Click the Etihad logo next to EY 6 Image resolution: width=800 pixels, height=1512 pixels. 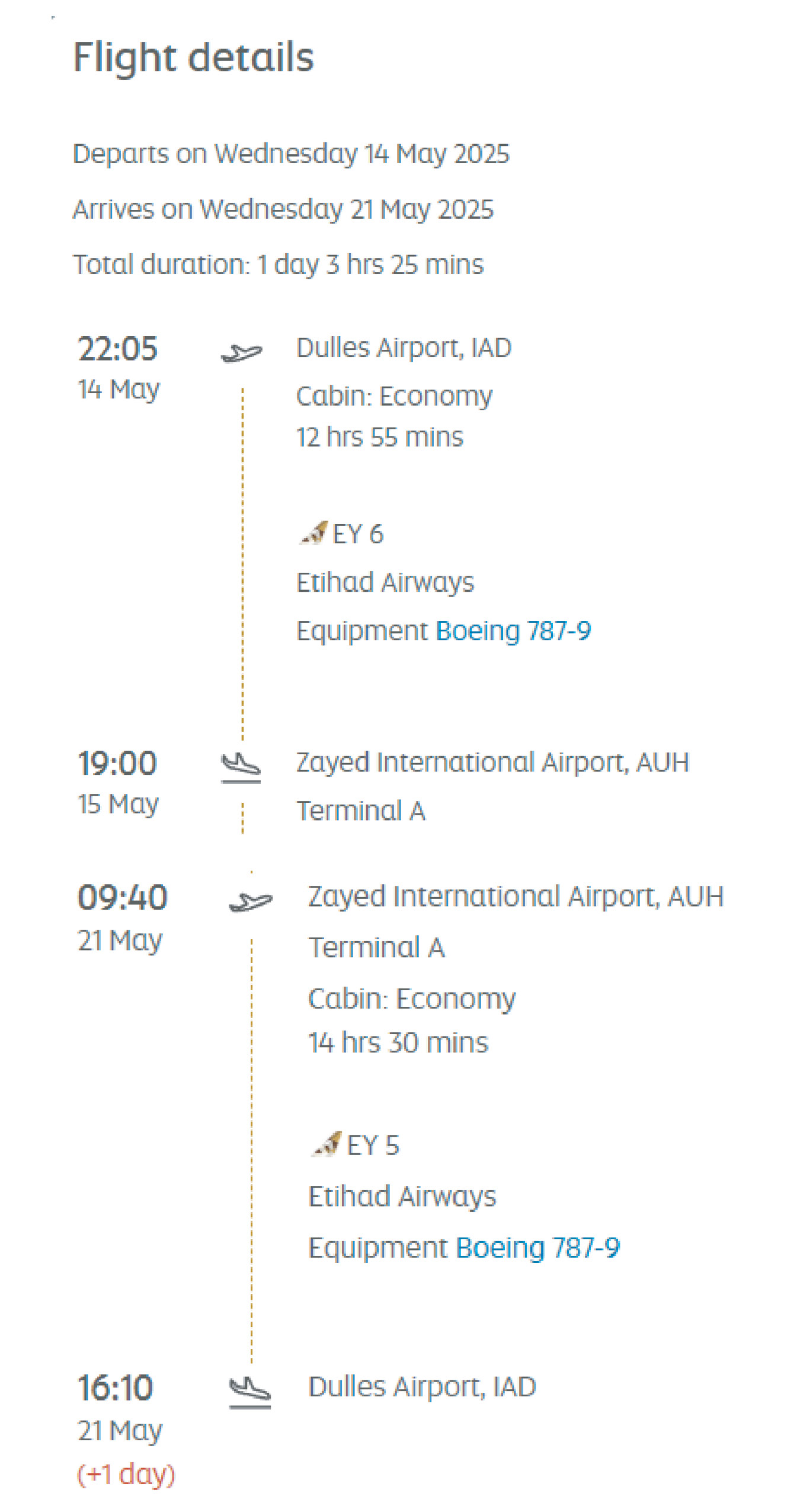[x=313, y=533]
